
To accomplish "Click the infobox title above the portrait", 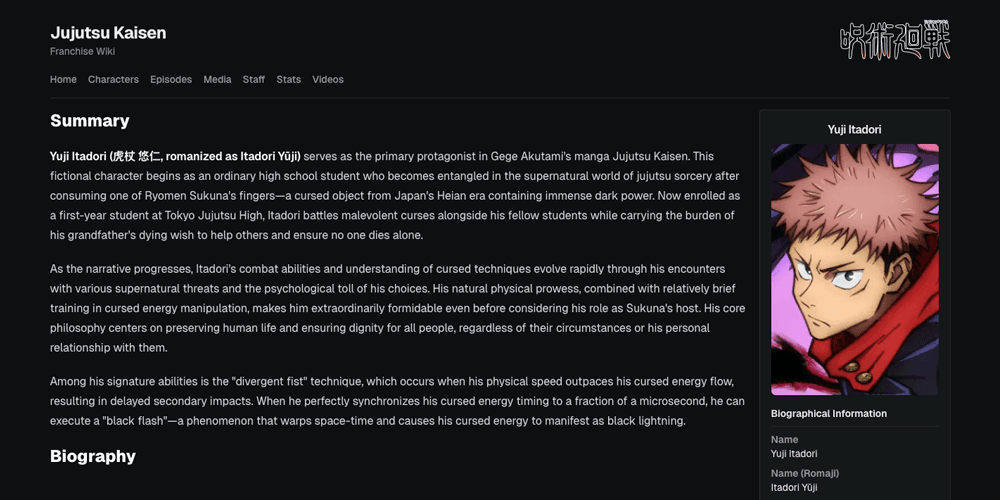I will pos(854,129).
